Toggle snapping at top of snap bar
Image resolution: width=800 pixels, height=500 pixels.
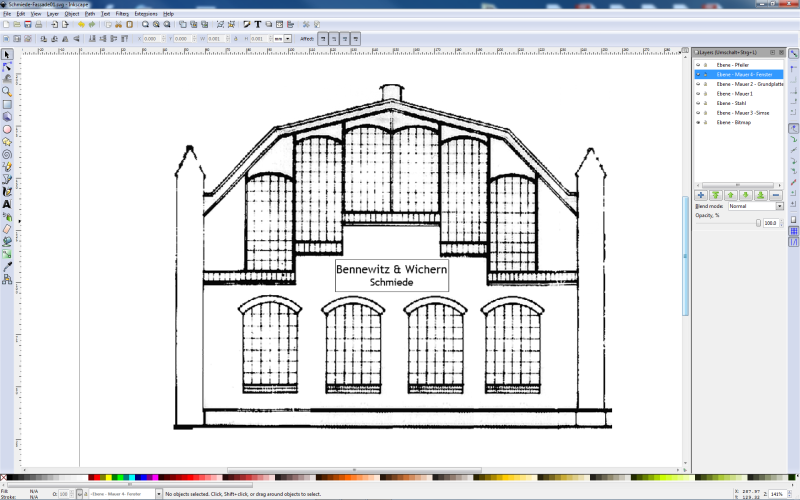coord(793,54)
